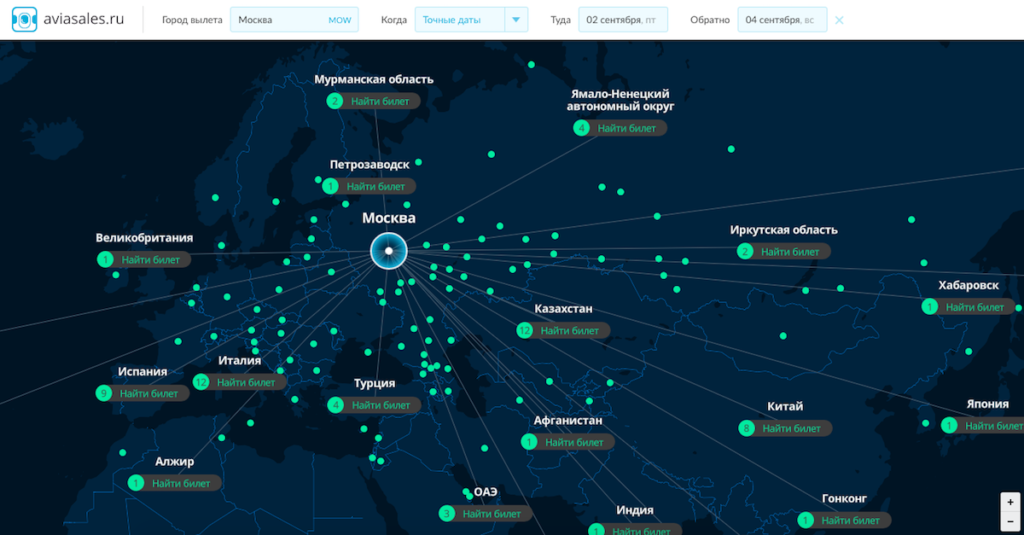The image size is (1024, 535).
Task: Click Найти билет for Великобритания
Action: click(151, 260)
